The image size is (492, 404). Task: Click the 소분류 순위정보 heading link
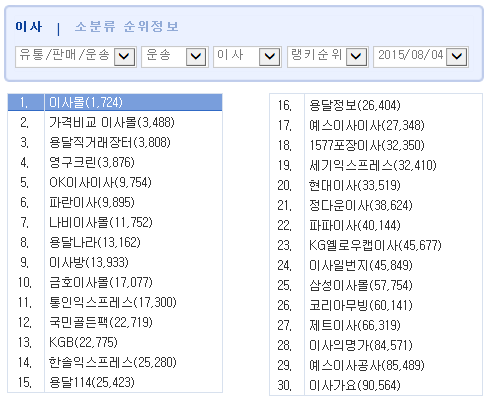(127, 27)
